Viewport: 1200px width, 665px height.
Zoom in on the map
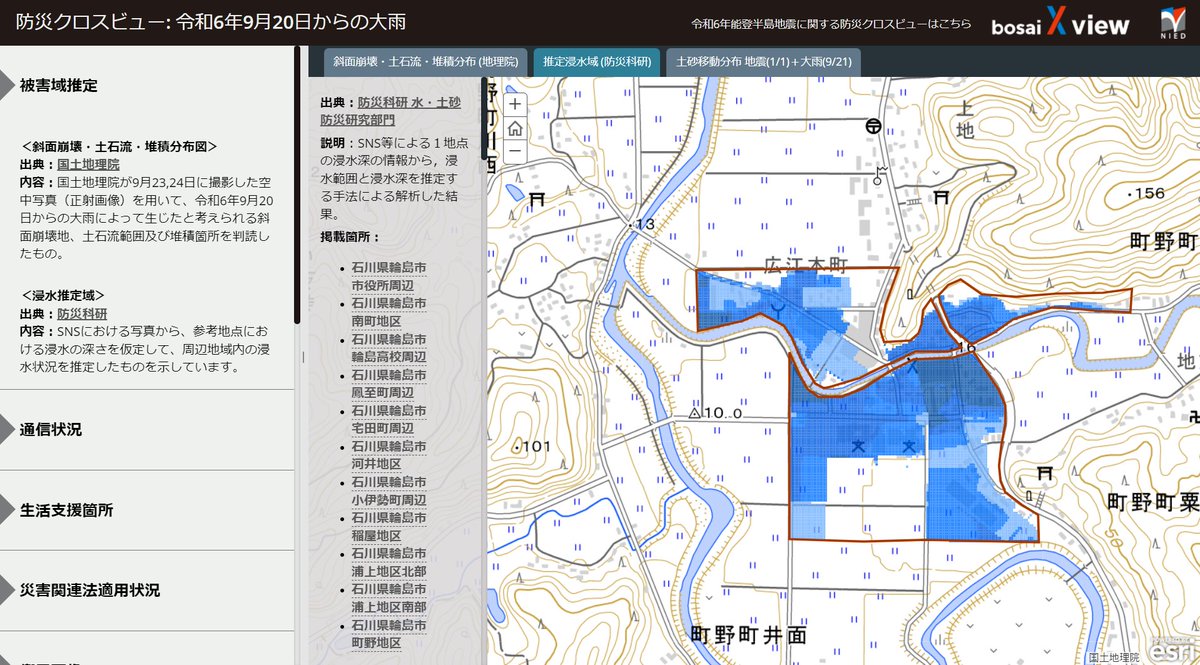tap(514, 104)
